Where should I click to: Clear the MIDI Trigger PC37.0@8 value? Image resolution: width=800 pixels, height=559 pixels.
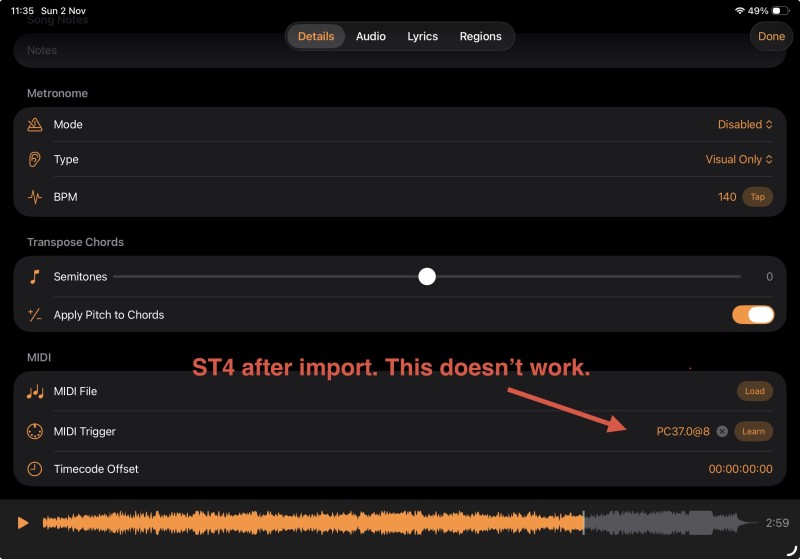coord(722,432)
